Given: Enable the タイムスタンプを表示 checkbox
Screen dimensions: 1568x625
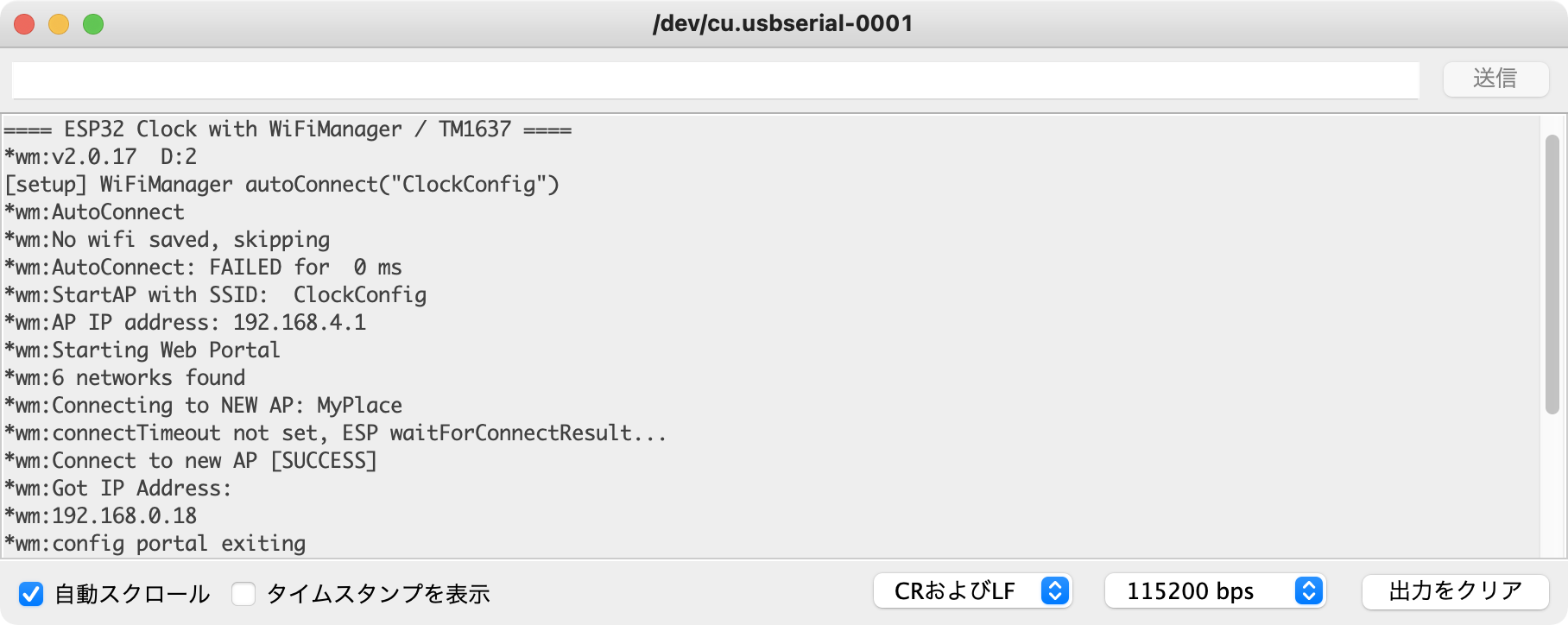Looking at the screenshot, I should [243, 594].
